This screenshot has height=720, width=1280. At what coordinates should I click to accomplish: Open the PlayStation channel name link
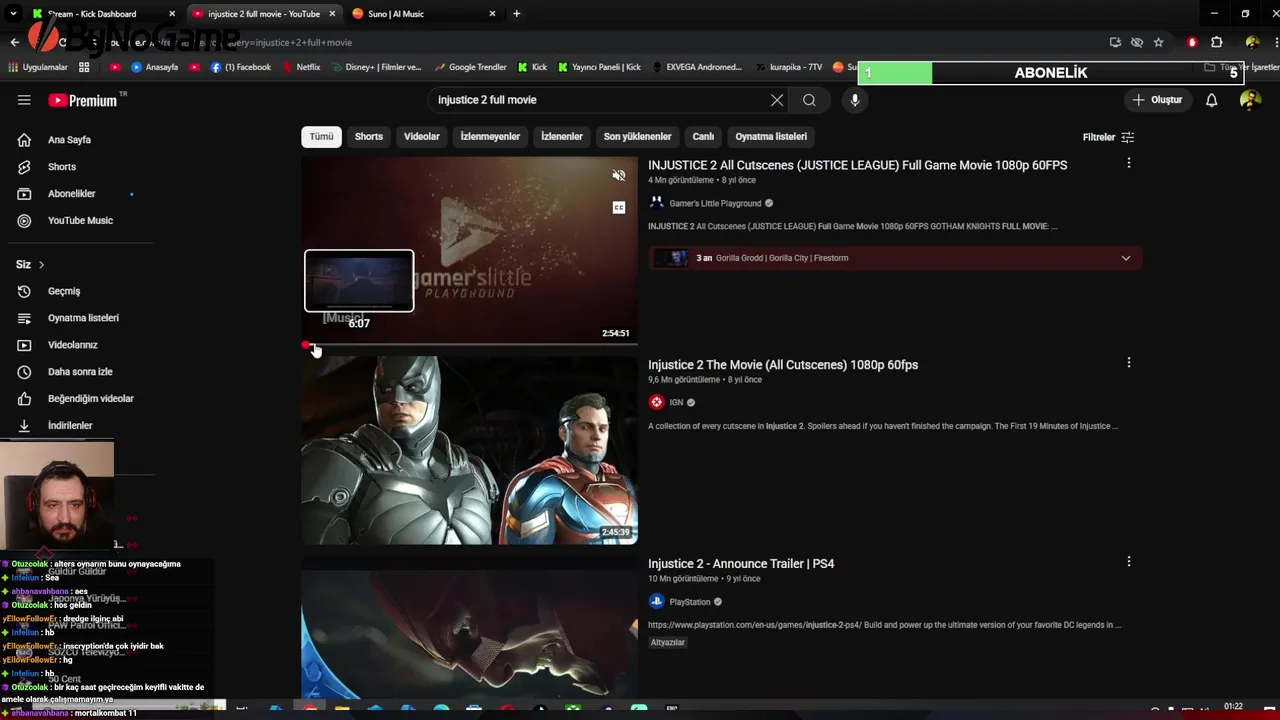click(x=690, y=602)
